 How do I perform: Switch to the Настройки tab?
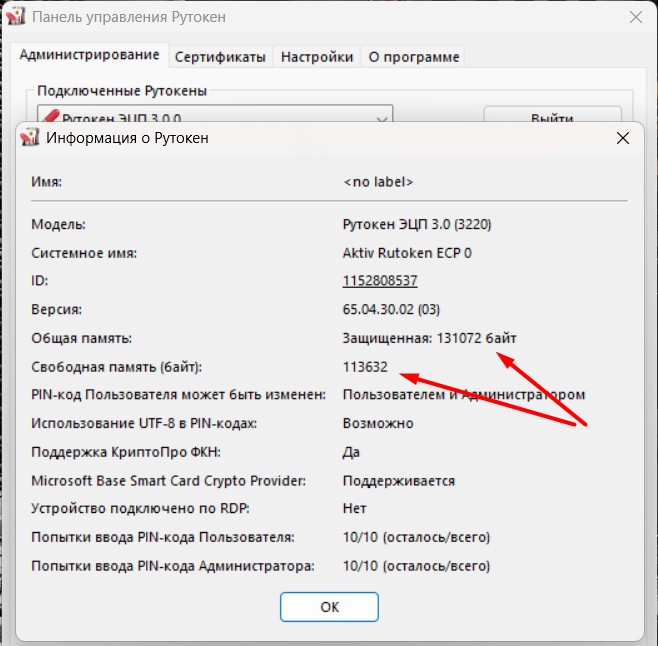pyautogui.click(x=317, y=57)
